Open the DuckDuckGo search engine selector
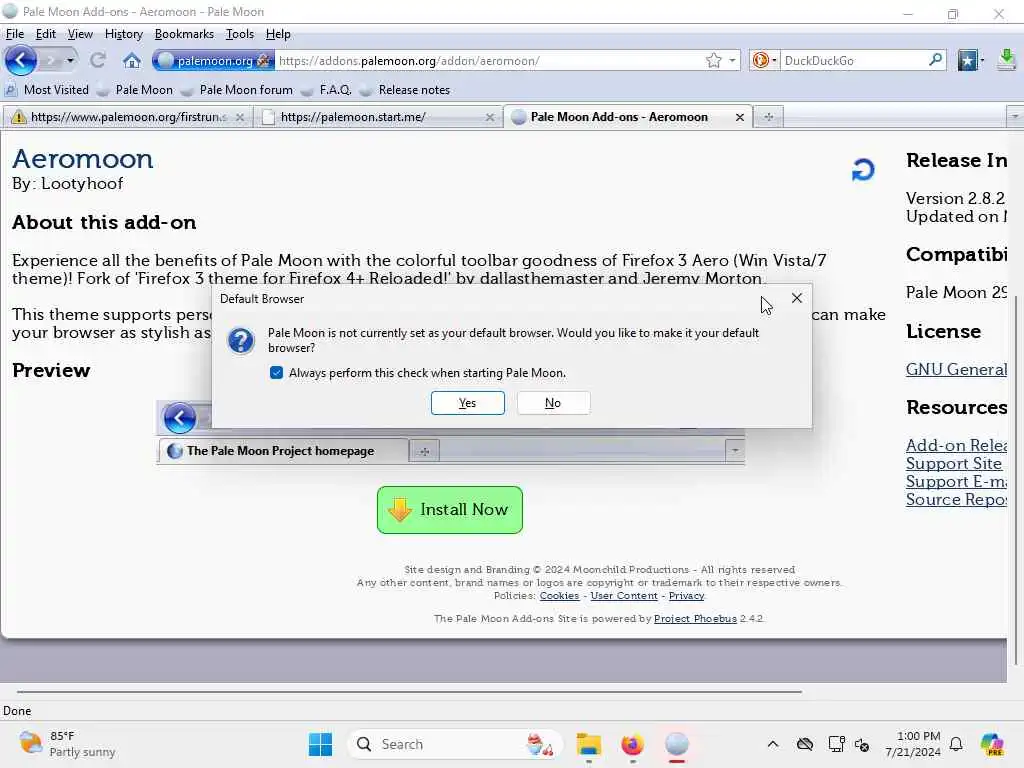Screen dimensions: 1024x768 [x=765, y=61]
